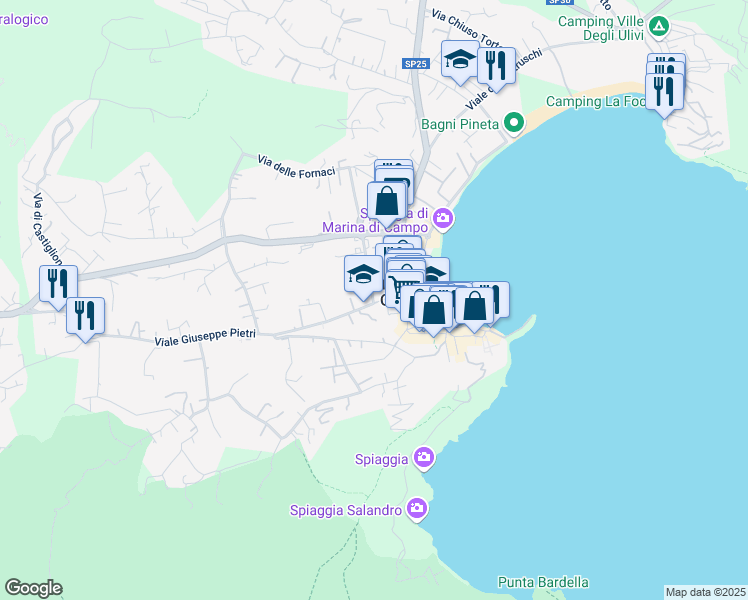Click the Spiaggia camera marker
748x600 pixels.
424,458
